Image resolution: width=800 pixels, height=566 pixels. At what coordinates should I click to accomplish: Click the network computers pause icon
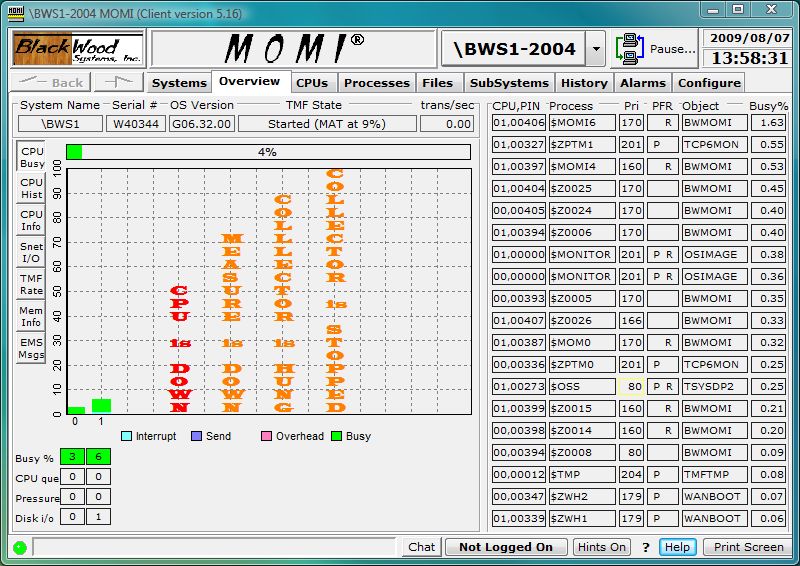630,48
